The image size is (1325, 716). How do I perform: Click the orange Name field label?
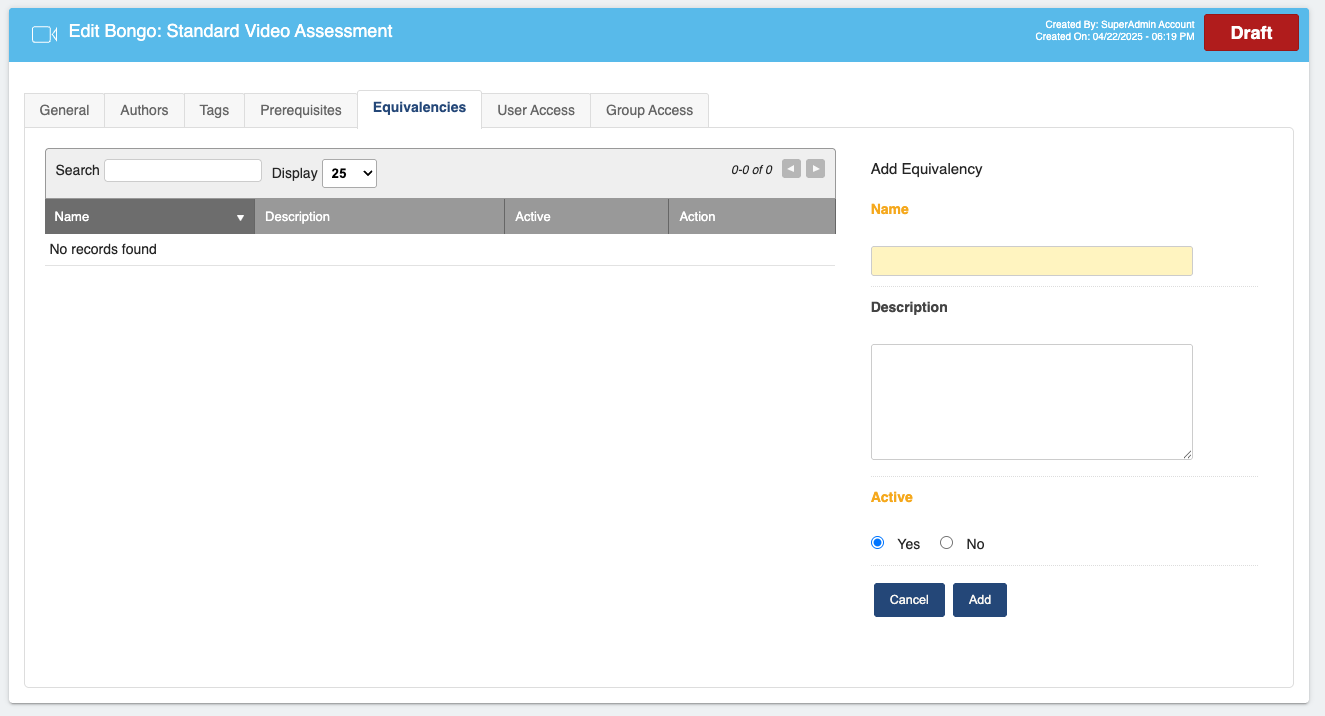(890, 209)
